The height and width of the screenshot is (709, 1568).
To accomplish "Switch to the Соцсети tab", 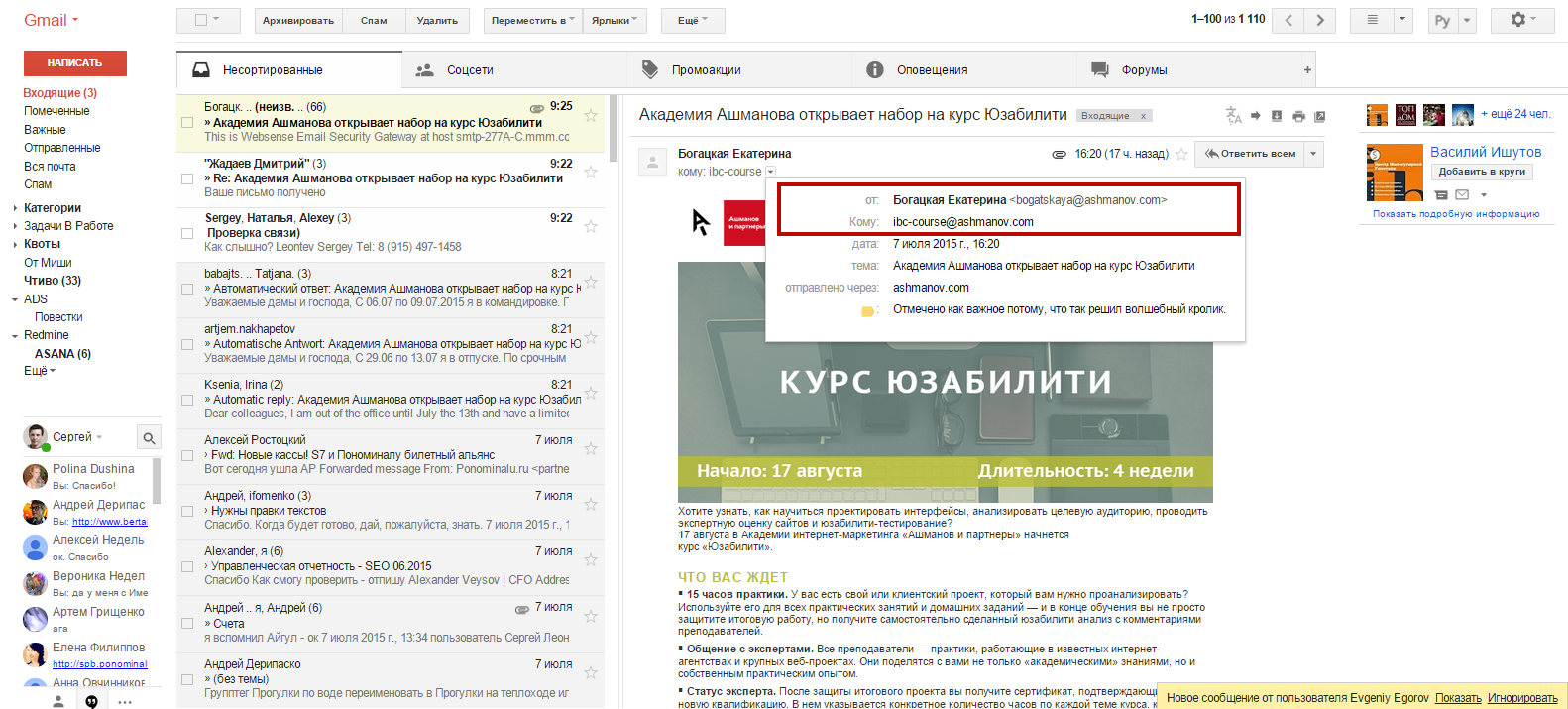I will point(514,70).
